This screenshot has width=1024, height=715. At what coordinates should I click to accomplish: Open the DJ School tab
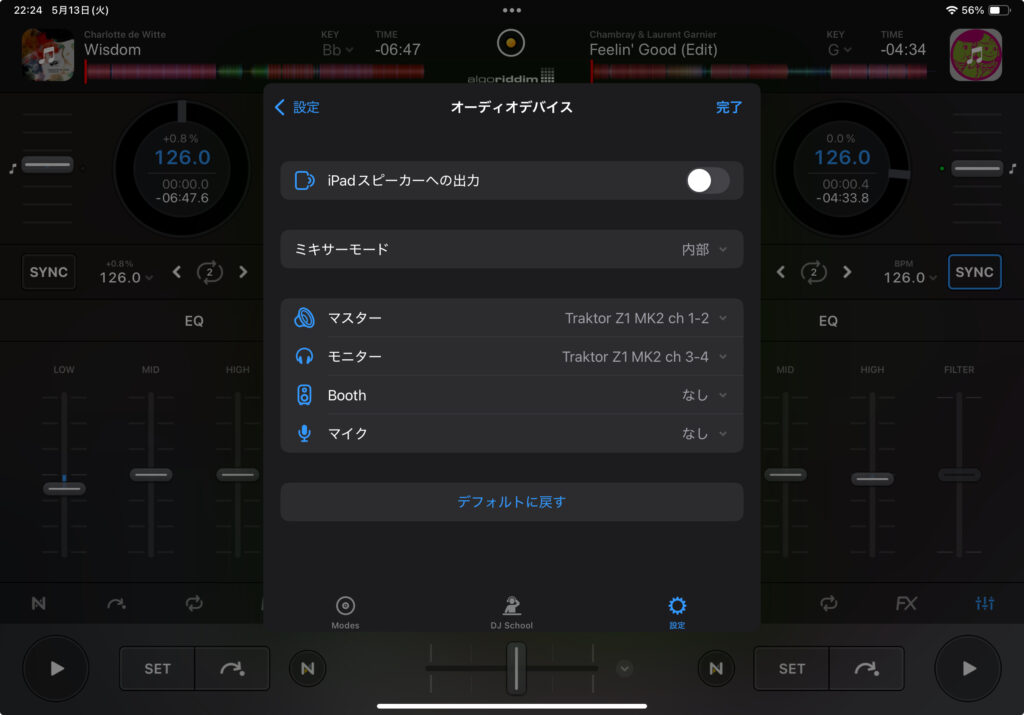pyautogui.click(x=511, y=612)
